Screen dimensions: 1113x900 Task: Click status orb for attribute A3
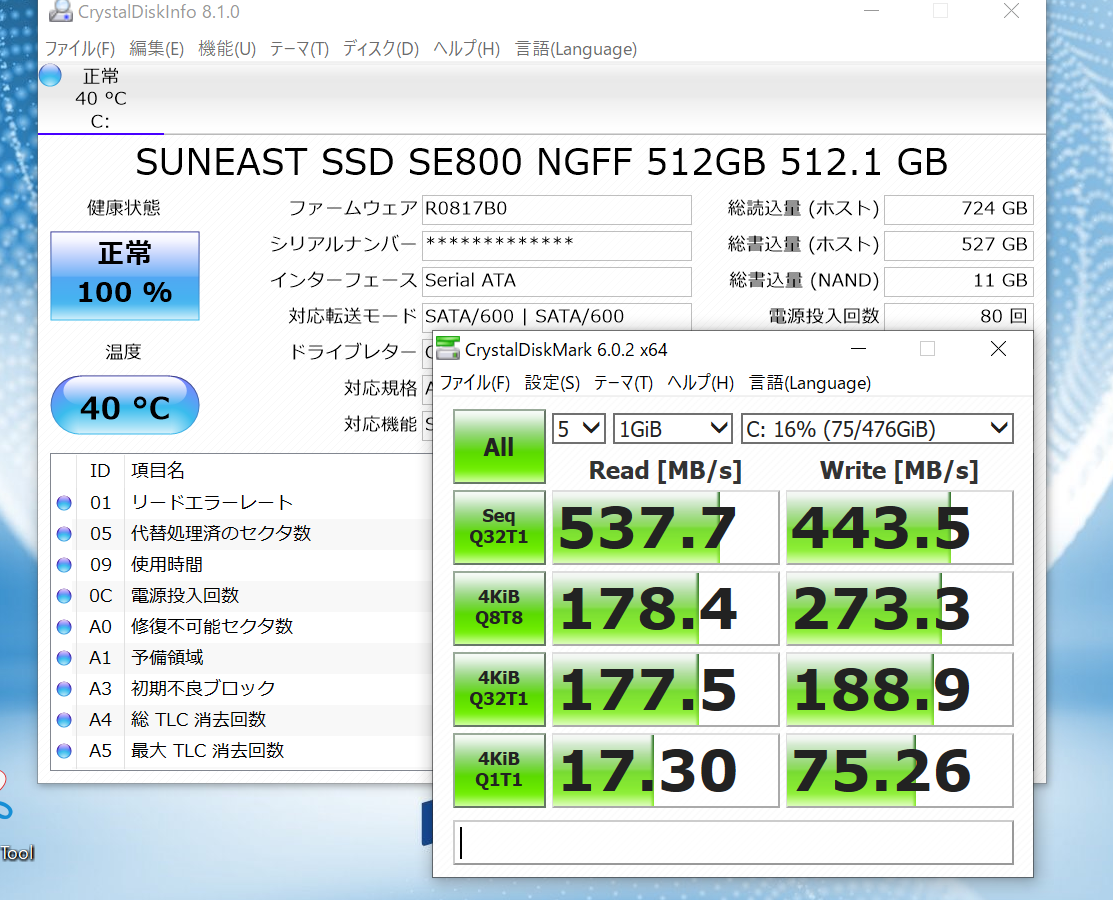(x=64, y=688)
